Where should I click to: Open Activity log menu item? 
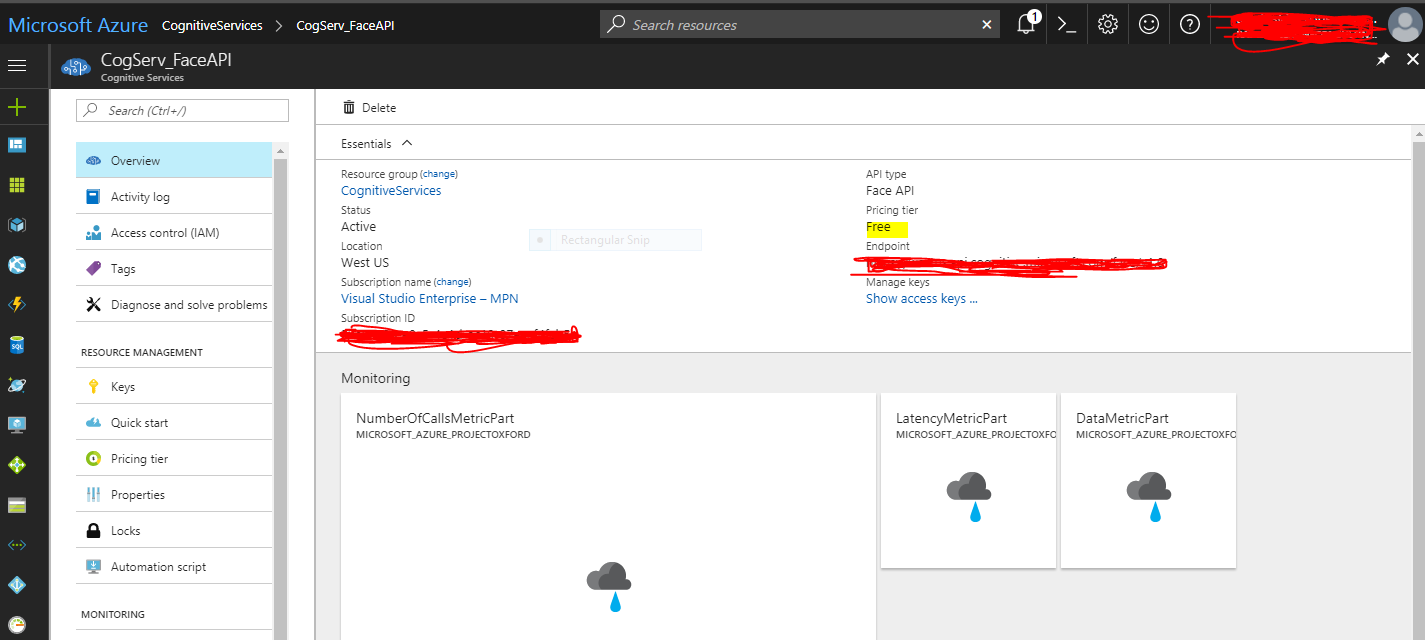coord(174,196)
